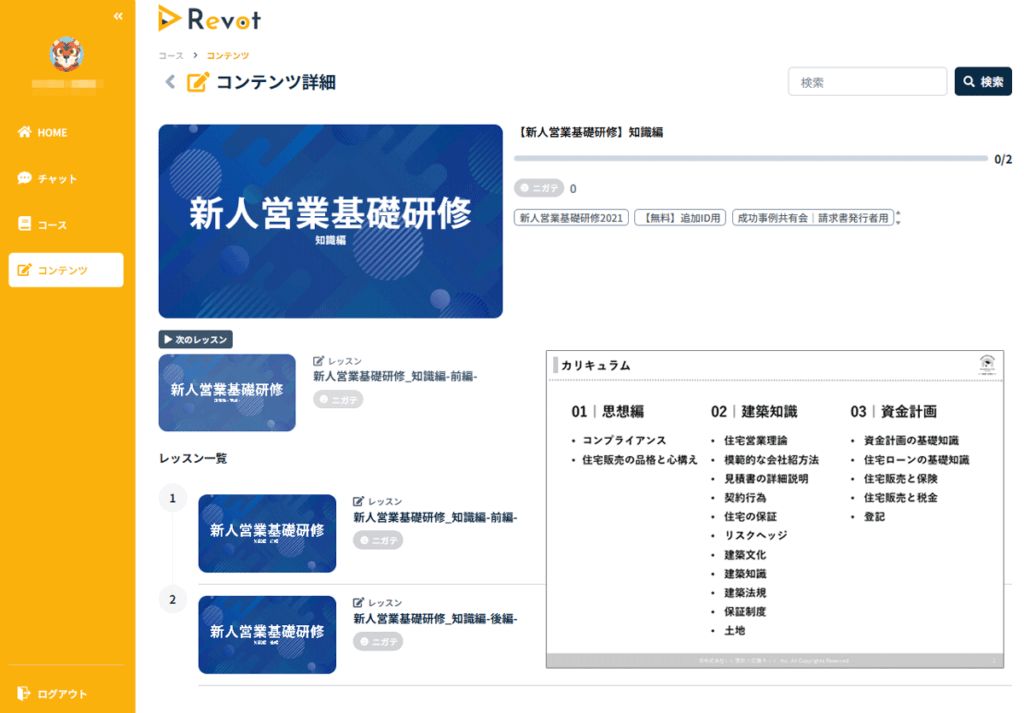Collapse the sidebar with double-chevron icon
Image resolution: width=1024 pixels, height=713 pixels.
[x=118, y=16]
